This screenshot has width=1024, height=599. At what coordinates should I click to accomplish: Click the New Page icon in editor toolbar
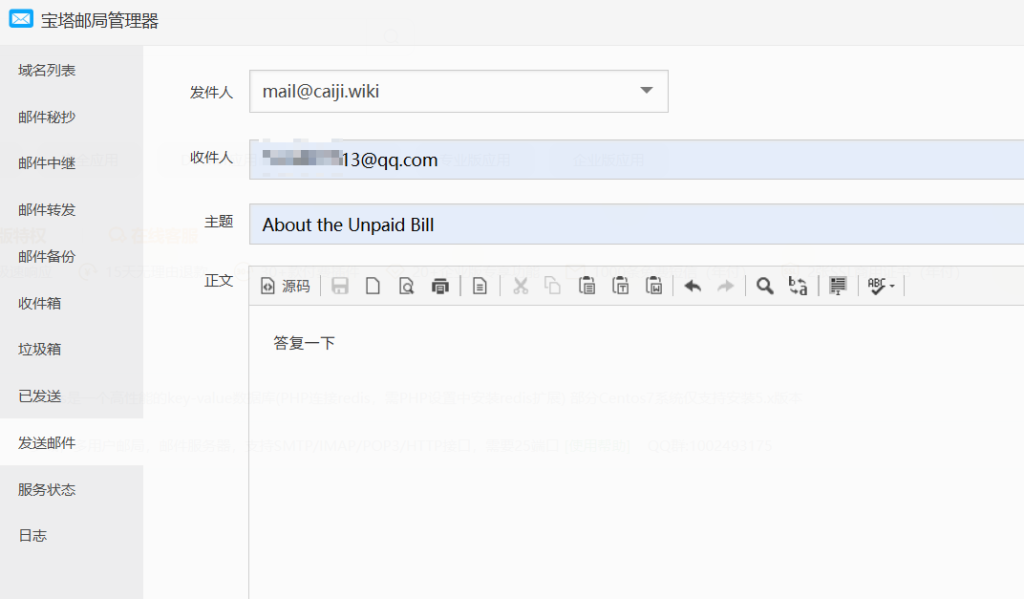[373, 286]
